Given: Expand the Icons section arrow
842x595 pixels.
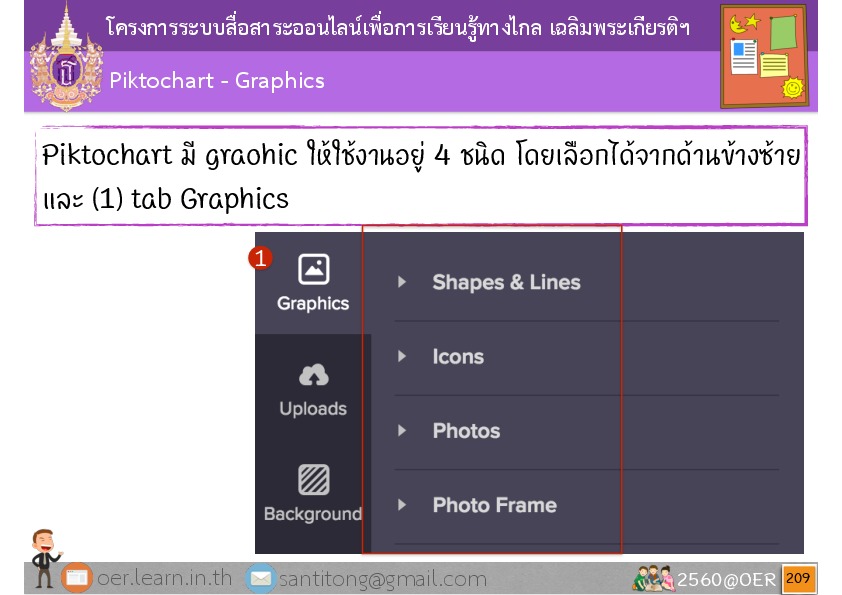Looking at the screenshot, I should tap(402, 356).
